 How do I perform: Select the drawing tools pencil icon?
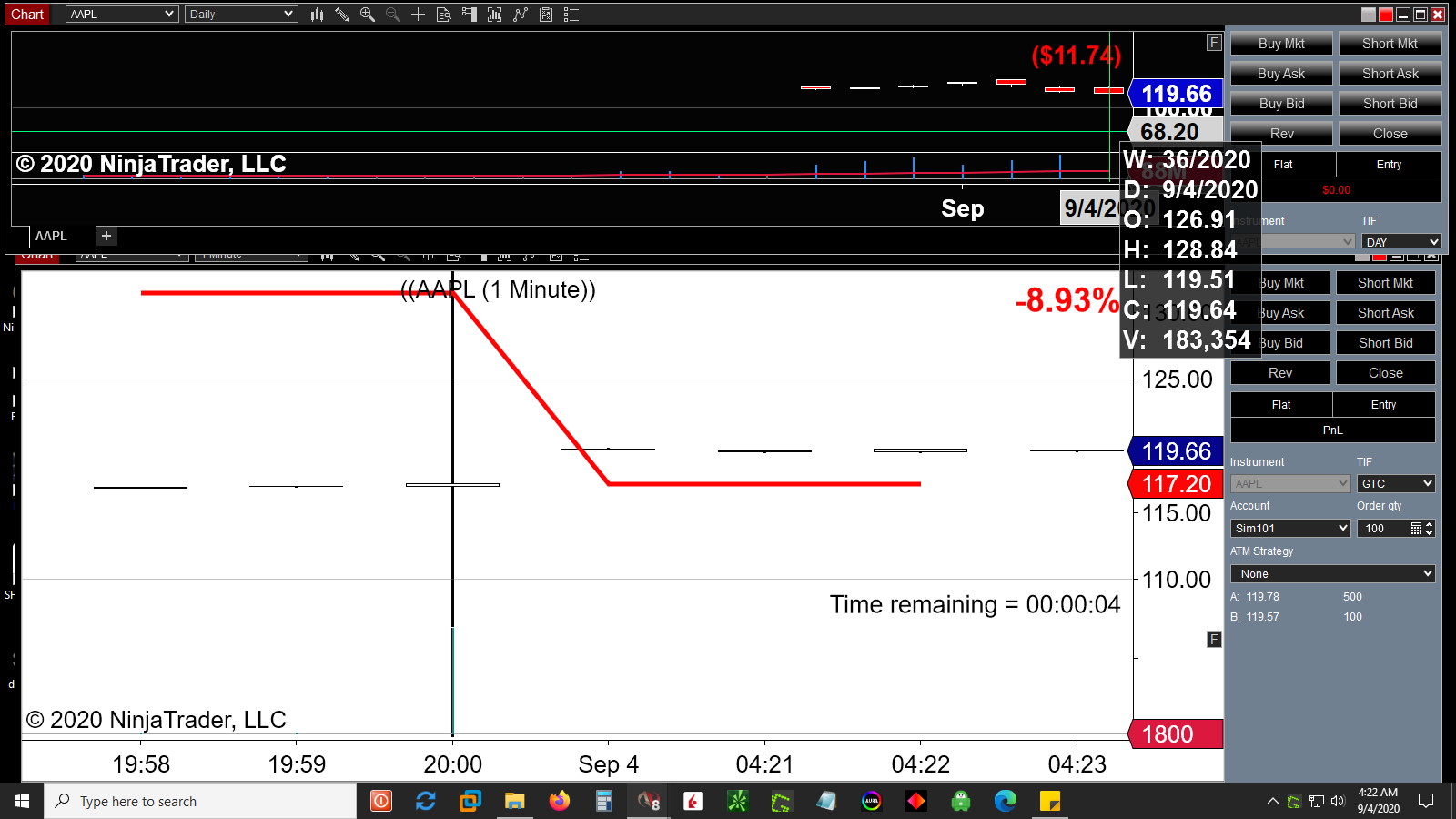point(342,15)
